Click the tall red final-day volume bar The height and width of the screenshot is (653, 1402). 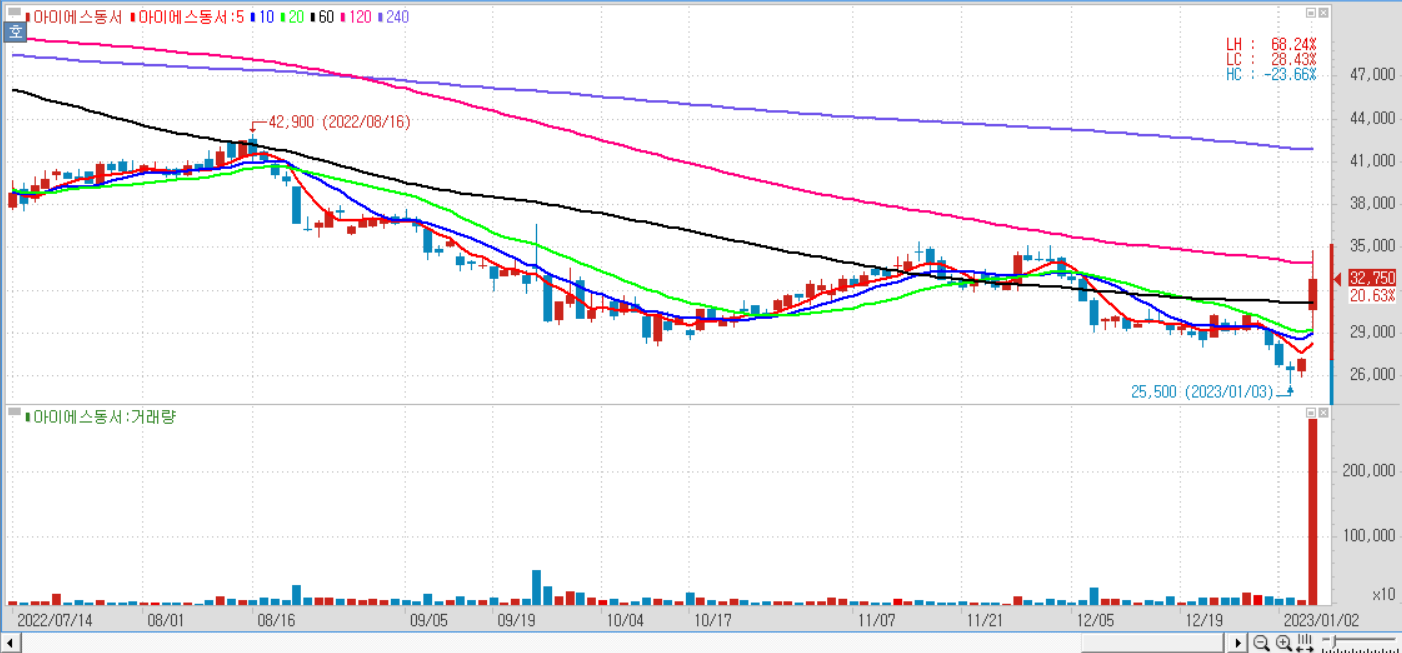point(1313,512)
